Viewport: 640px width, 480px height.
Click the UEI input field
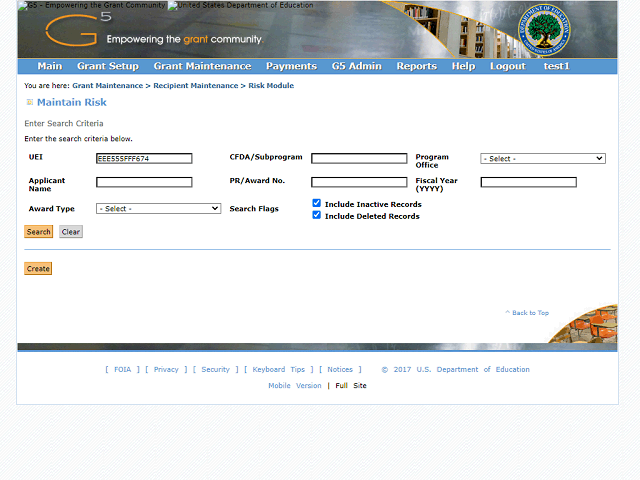pos(144,158)
